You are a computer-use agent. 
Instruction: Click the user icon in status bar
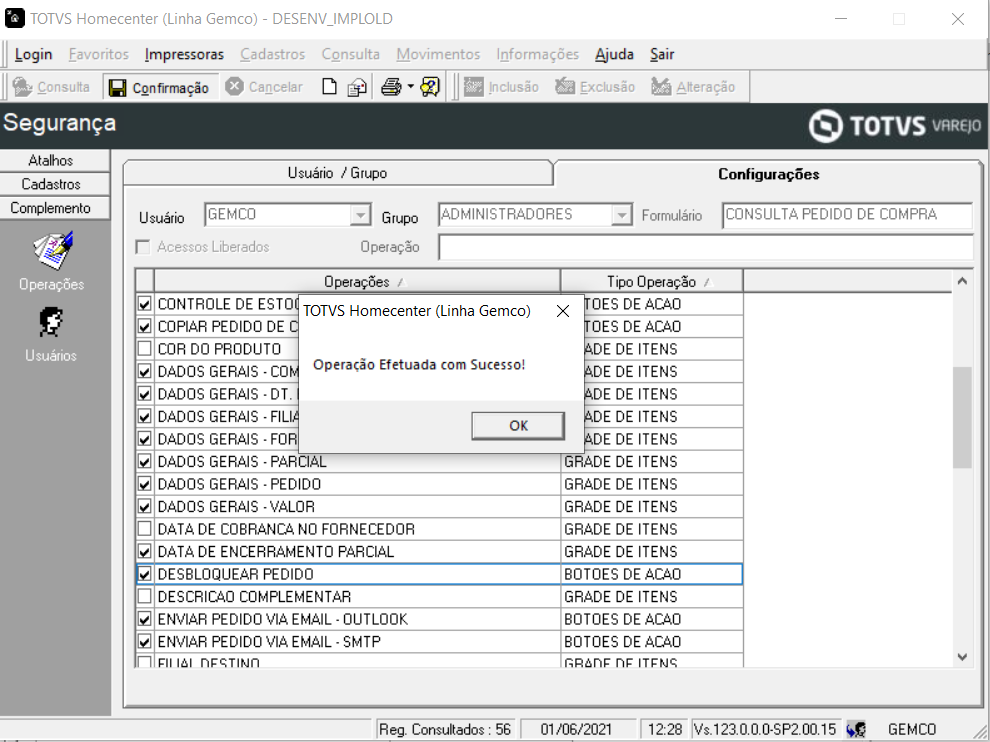coord(856,729)
